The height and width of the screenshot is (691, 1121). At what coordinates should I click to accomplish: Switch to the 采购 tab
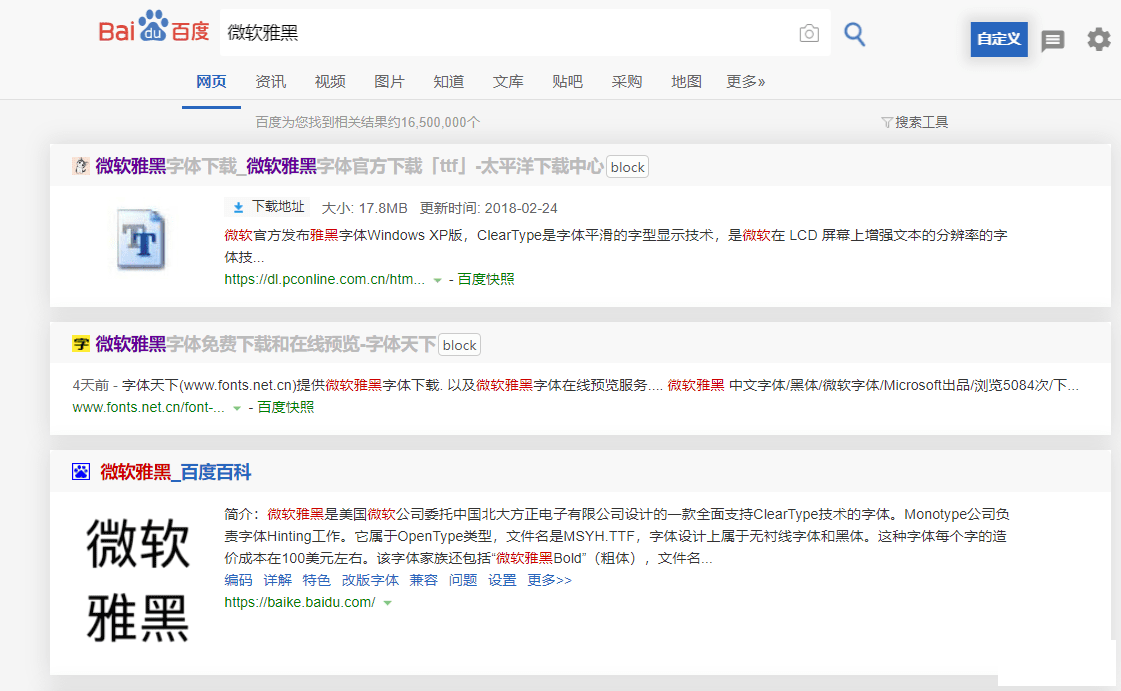coord(626,82)
